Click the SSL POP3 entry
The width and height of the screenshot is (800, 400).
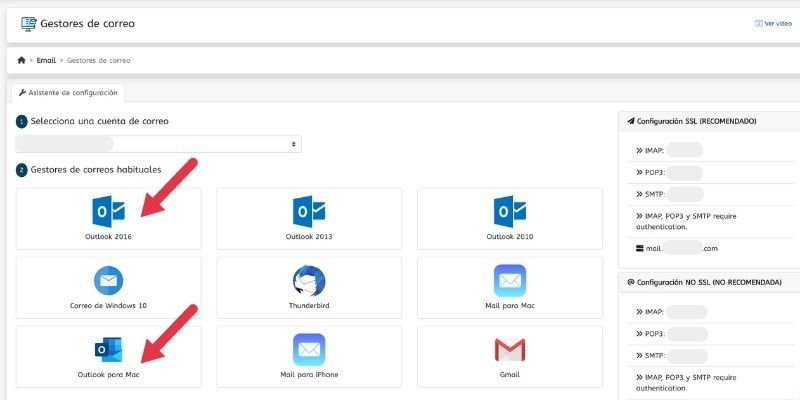point(669,173)
